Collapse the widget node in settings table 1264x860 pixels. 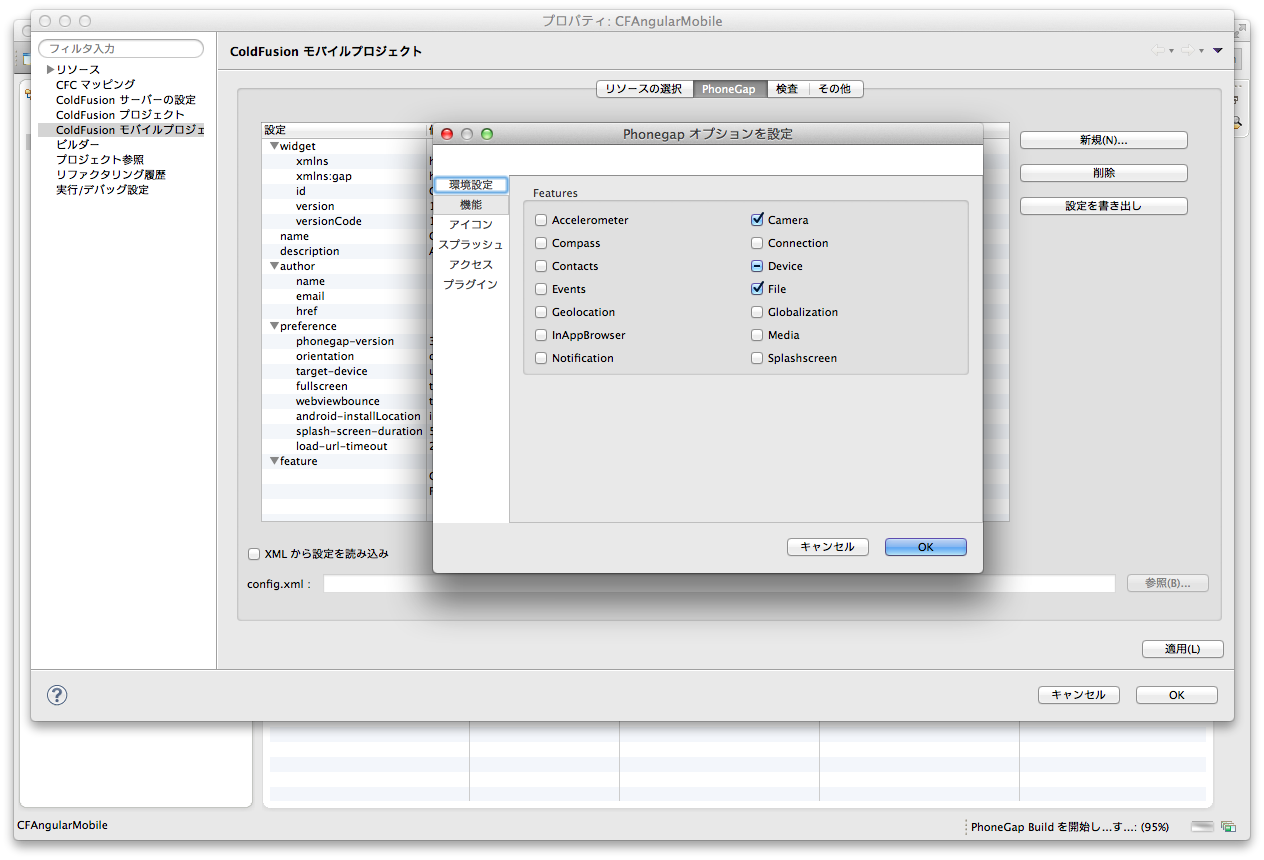point(274,146)
